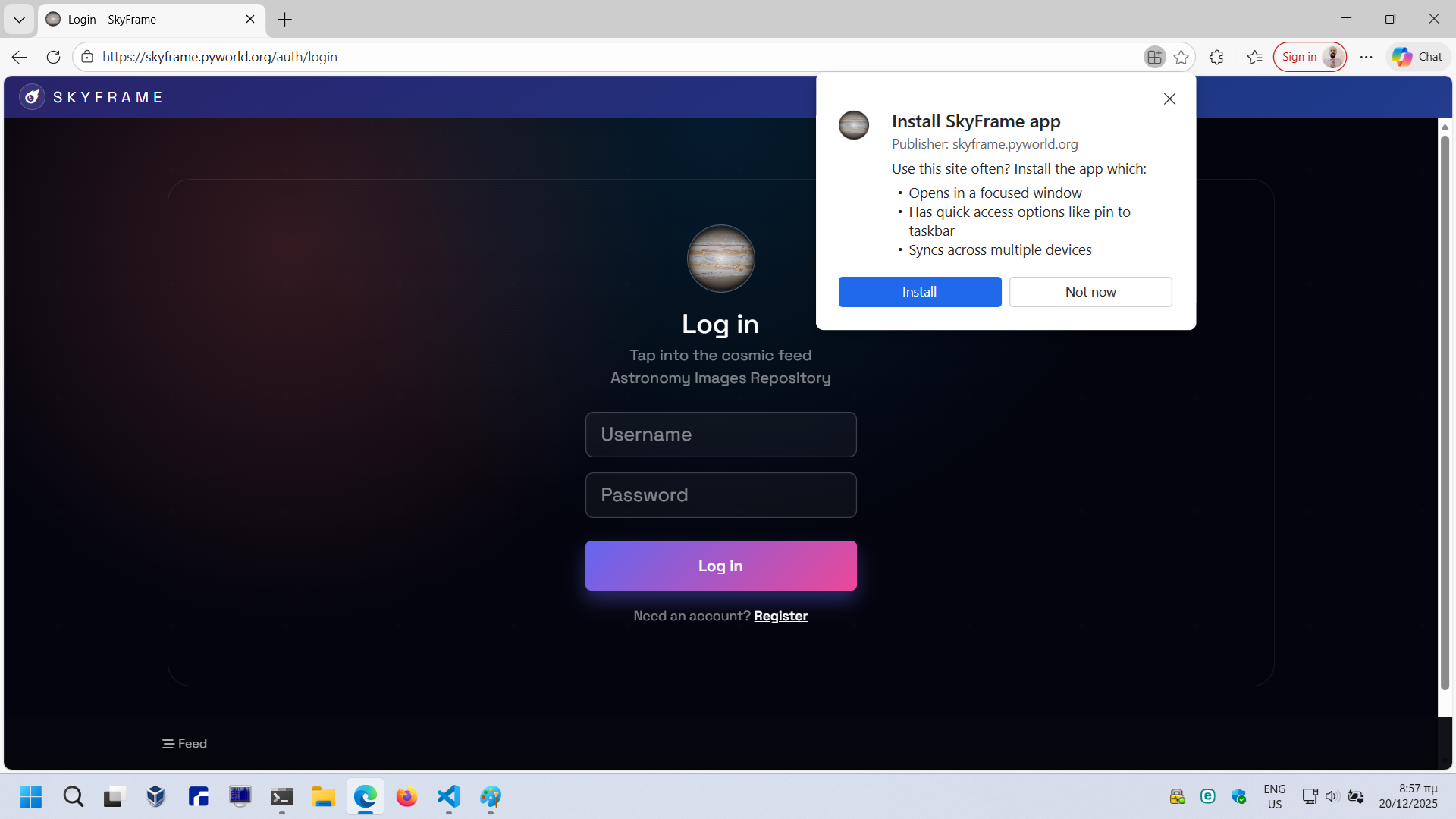Click the gradient Log in button

(720, 565)
